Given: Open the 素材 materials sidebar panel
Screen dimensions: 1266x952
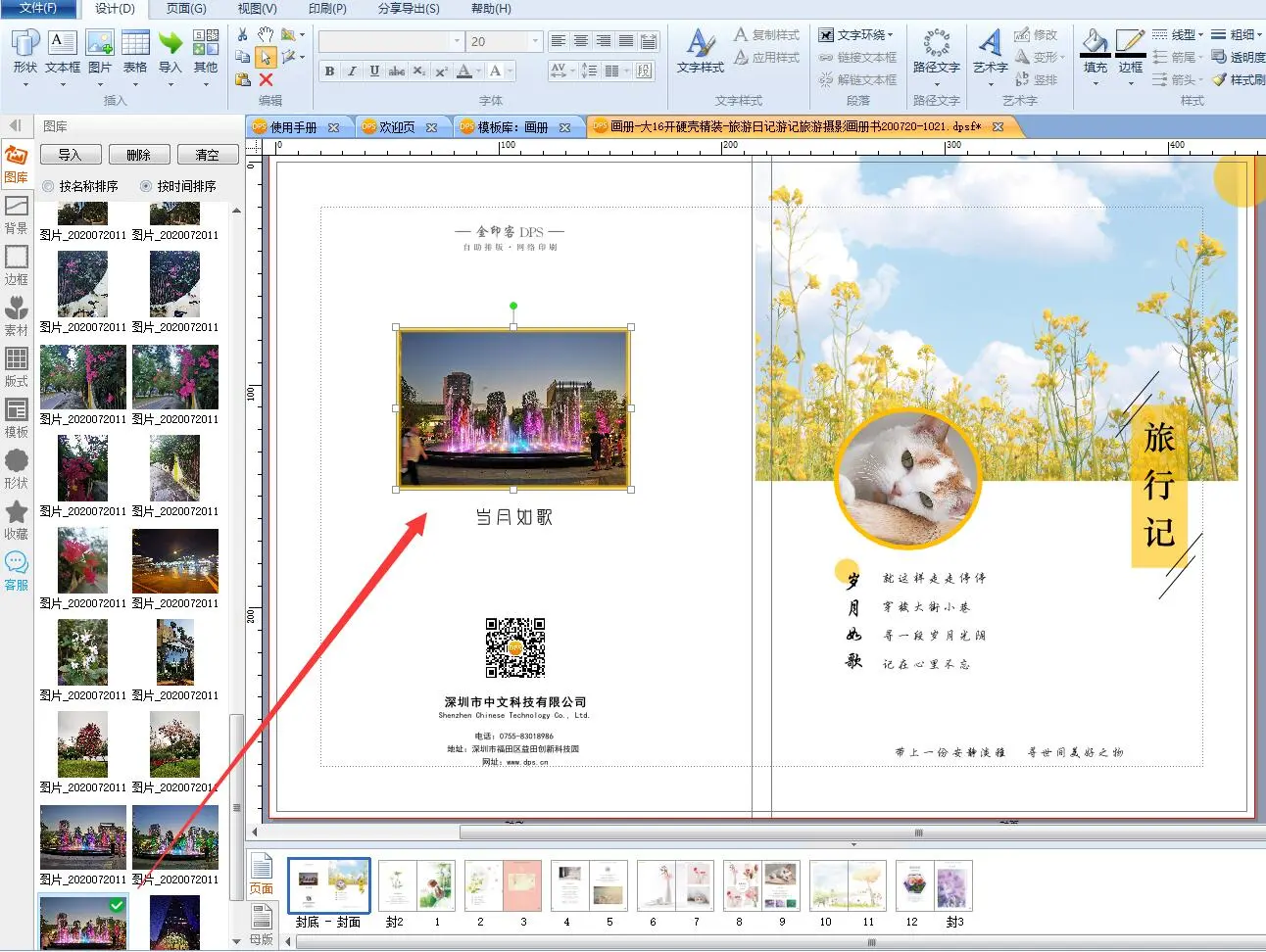Looking at the screenshot, I should click(17, 316).
